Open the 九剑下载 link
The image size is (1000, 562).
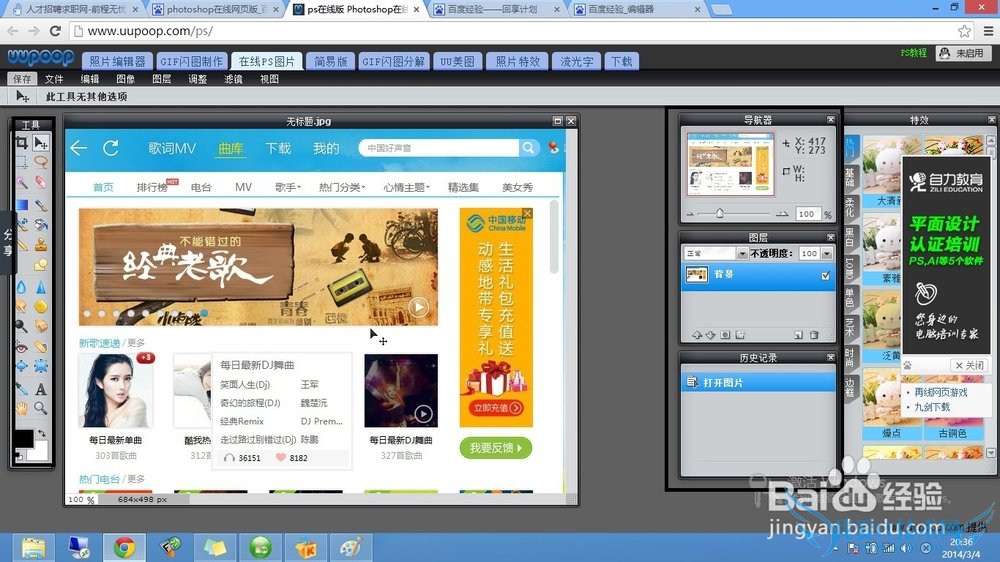[x=932, y=407]
